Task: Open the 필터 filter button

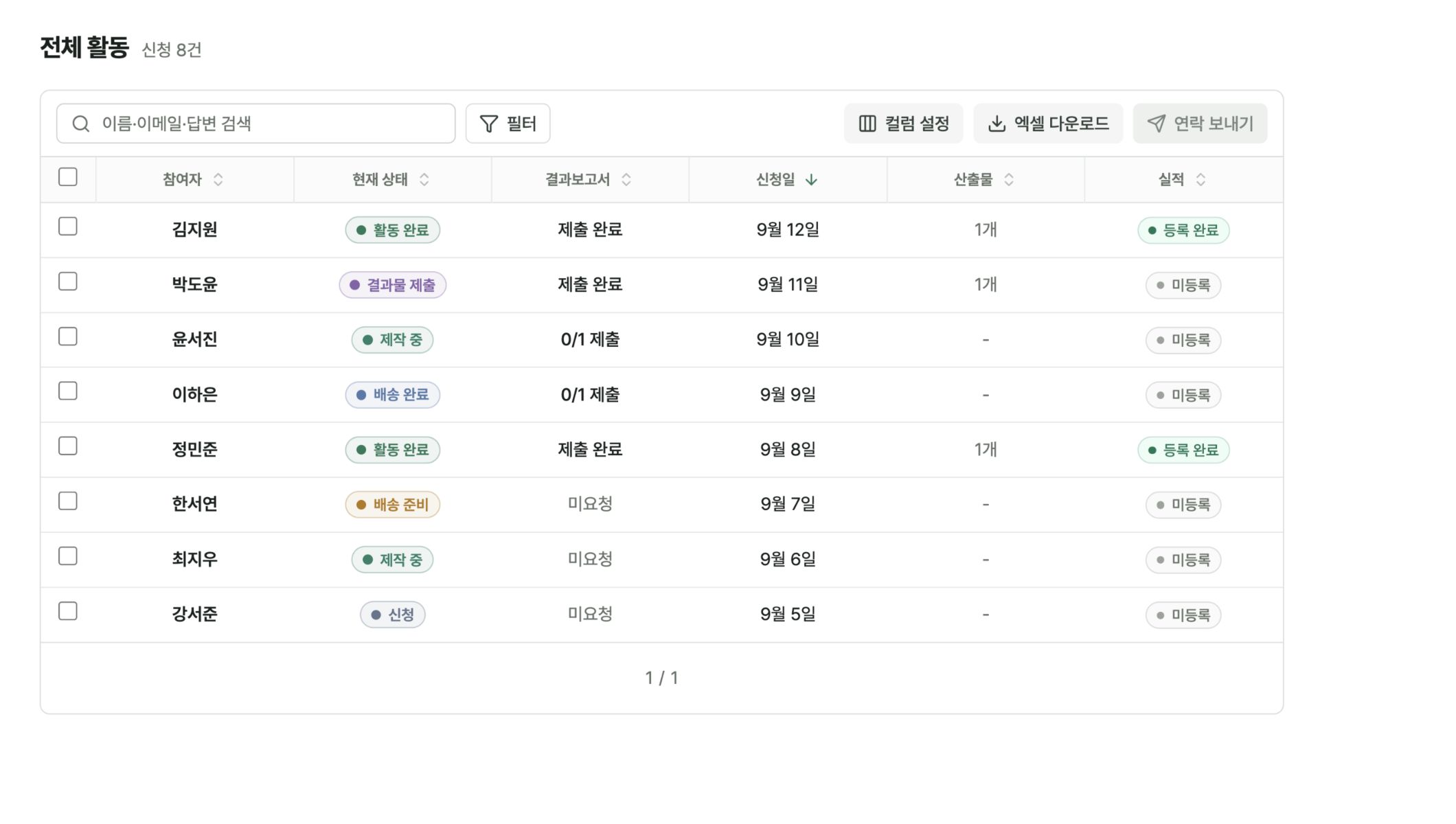Action: point(508,124)
